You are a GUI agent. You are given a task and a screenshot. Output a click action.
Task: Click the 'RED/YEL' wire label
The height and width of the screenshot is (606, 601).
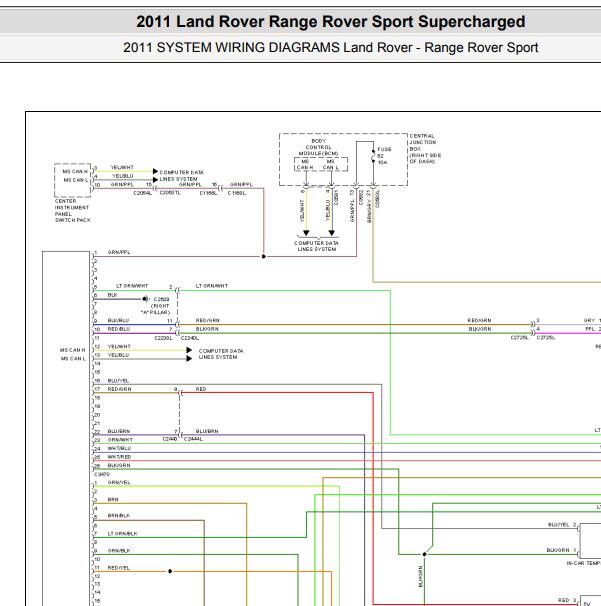pyautogui.click(x=119, y=568)
